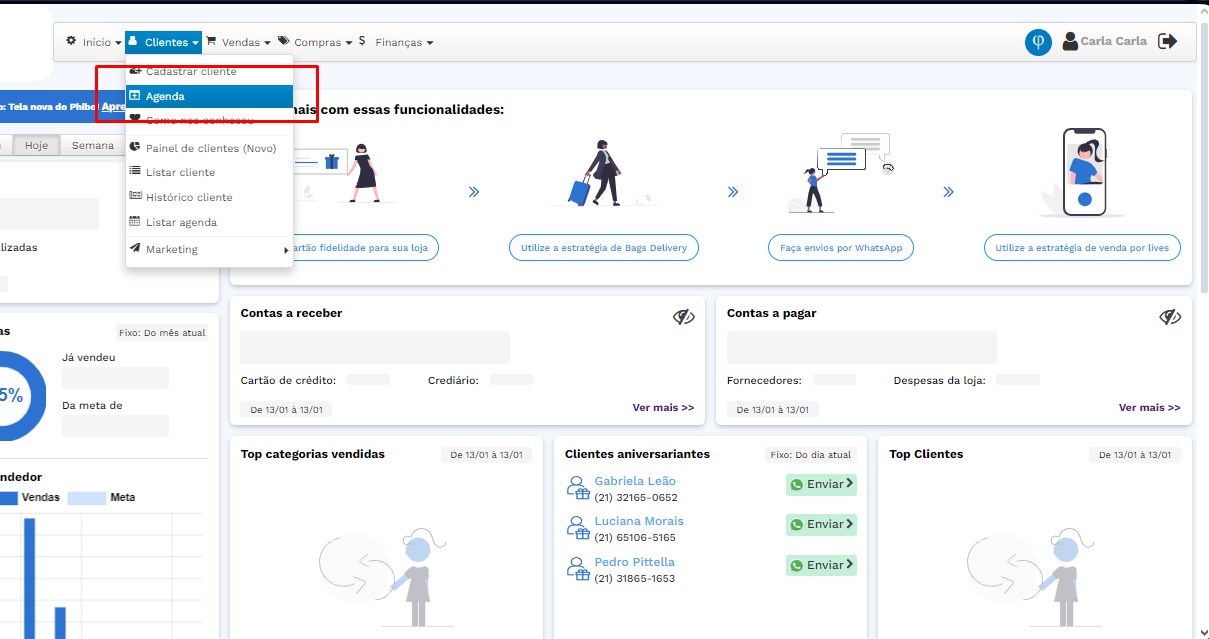Click Ver mais under Contas a receber

tap(663, 408)
